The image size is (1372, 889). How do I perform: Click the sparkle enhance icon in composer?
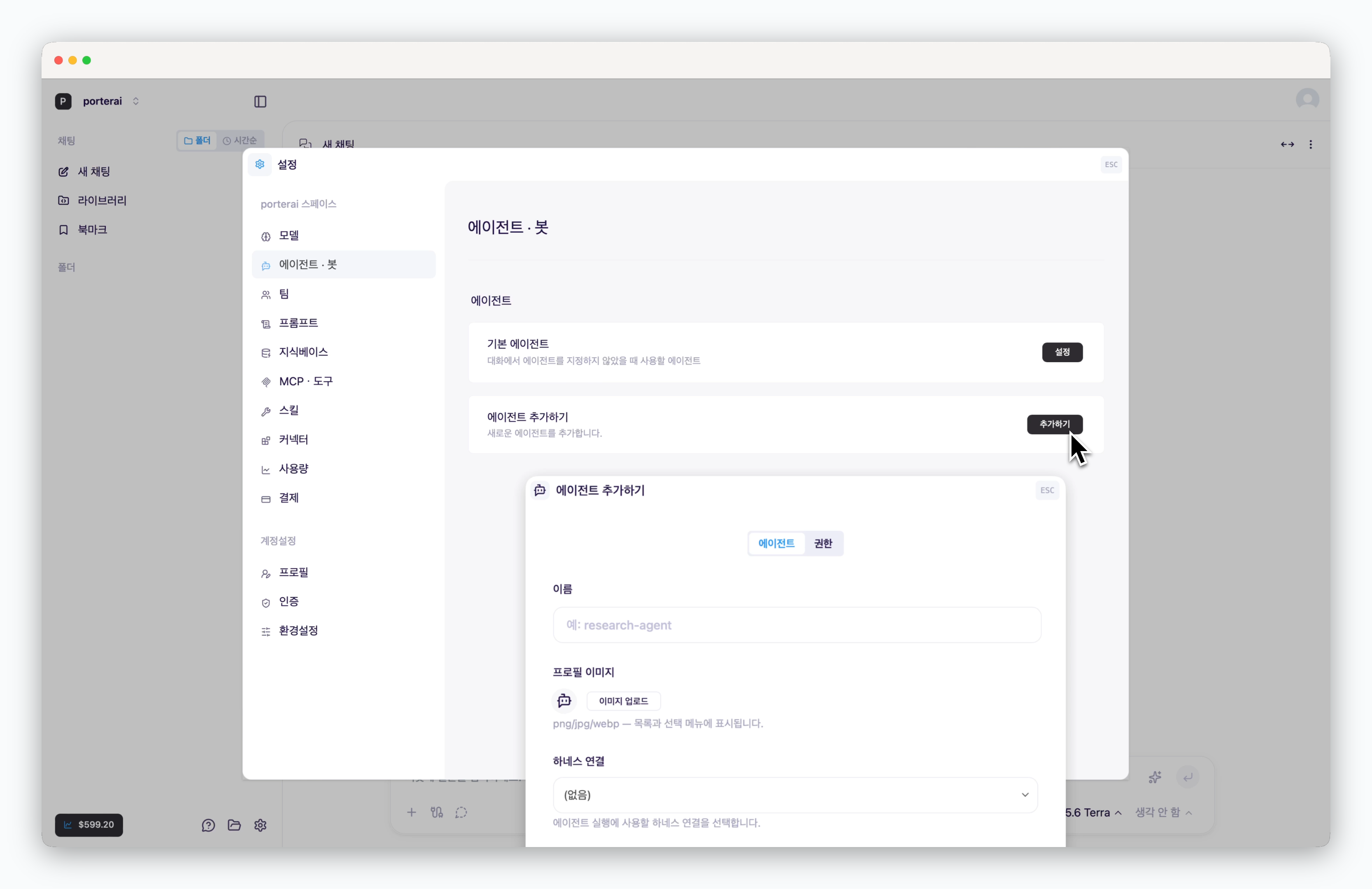point(1155,777)
